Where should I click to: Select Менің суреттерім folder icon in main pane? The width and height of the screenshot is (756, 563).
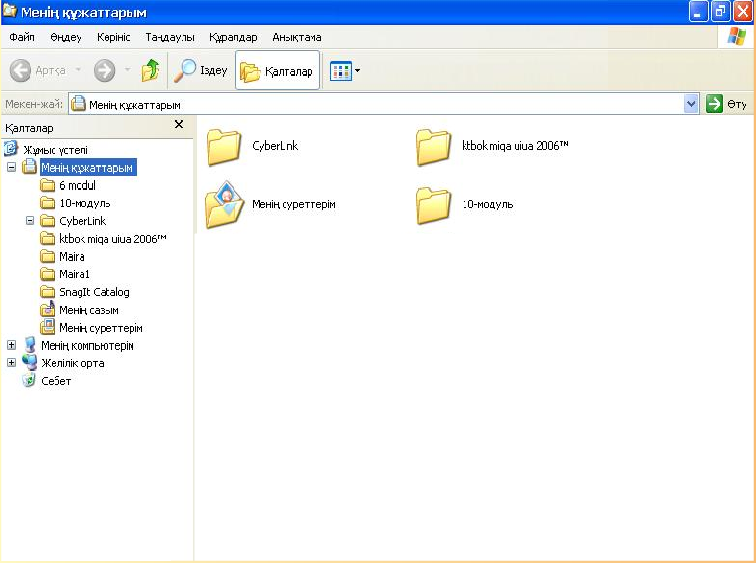pyautogui.click(x=223, y=205)
